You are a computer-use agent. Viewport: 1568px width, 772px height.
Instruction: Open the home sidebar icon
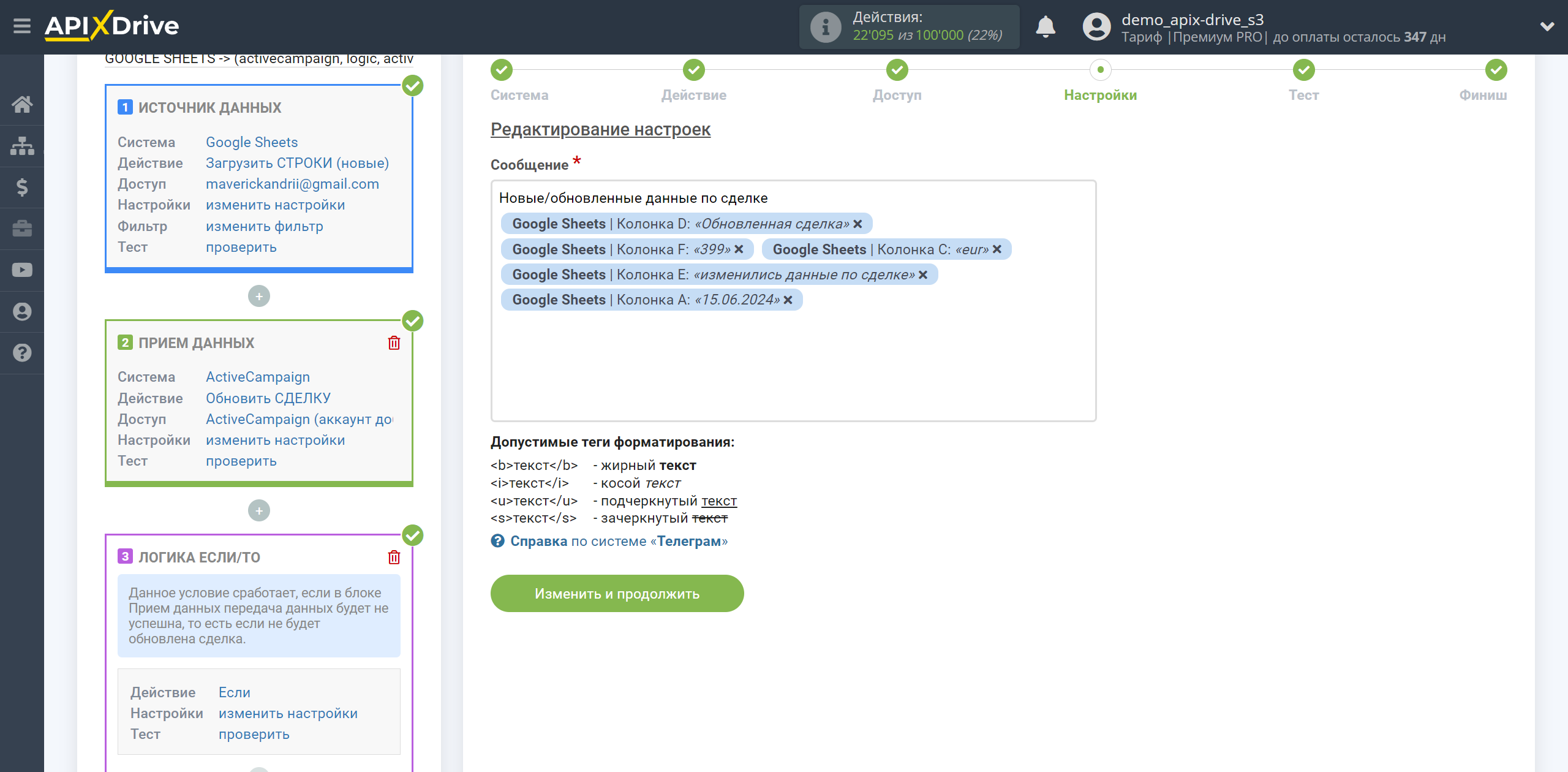pyautogui.click(x=22, y=104)
